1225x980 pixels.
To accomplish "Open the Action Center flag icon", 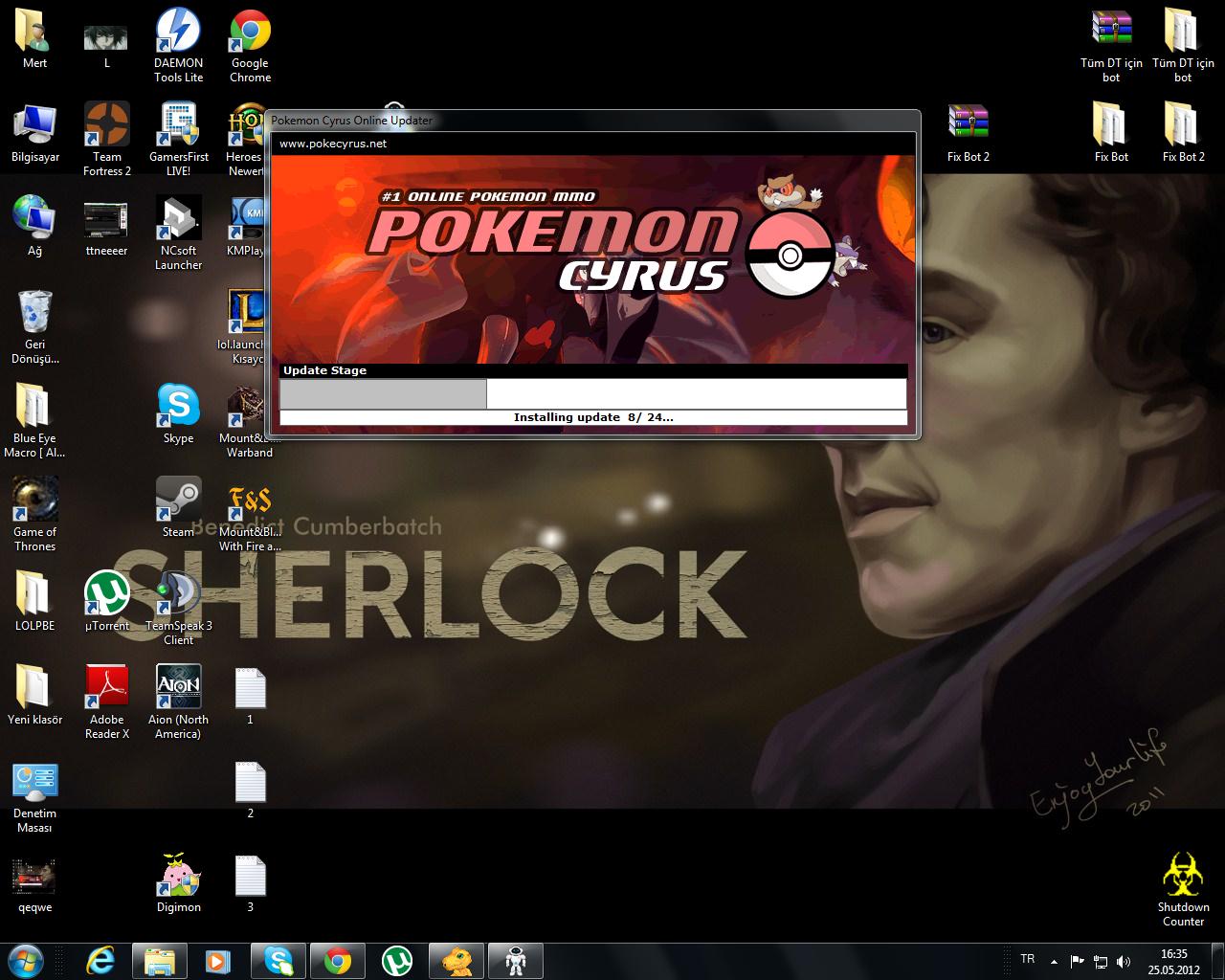I will click(x=1077, y=961).
